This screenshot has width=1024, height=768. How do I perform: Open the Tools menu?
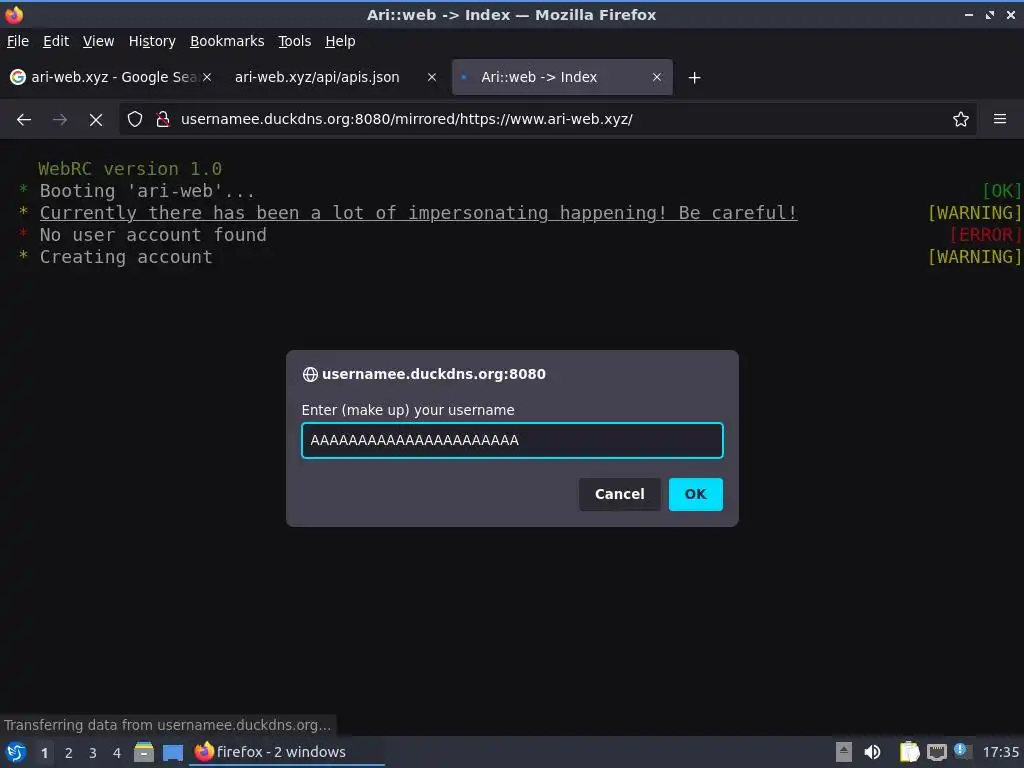click(x=295, y=41)
